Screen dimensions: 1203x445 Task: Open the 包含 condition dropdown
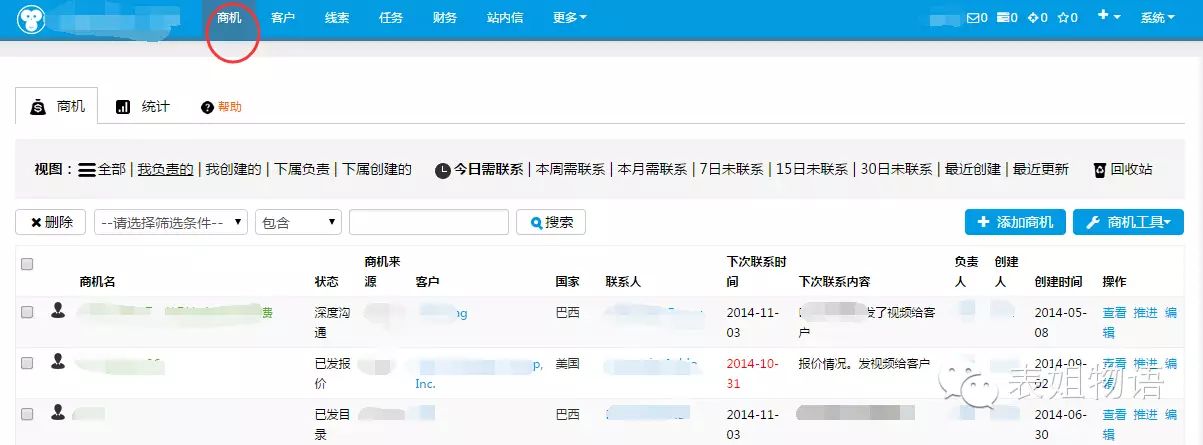299,222
